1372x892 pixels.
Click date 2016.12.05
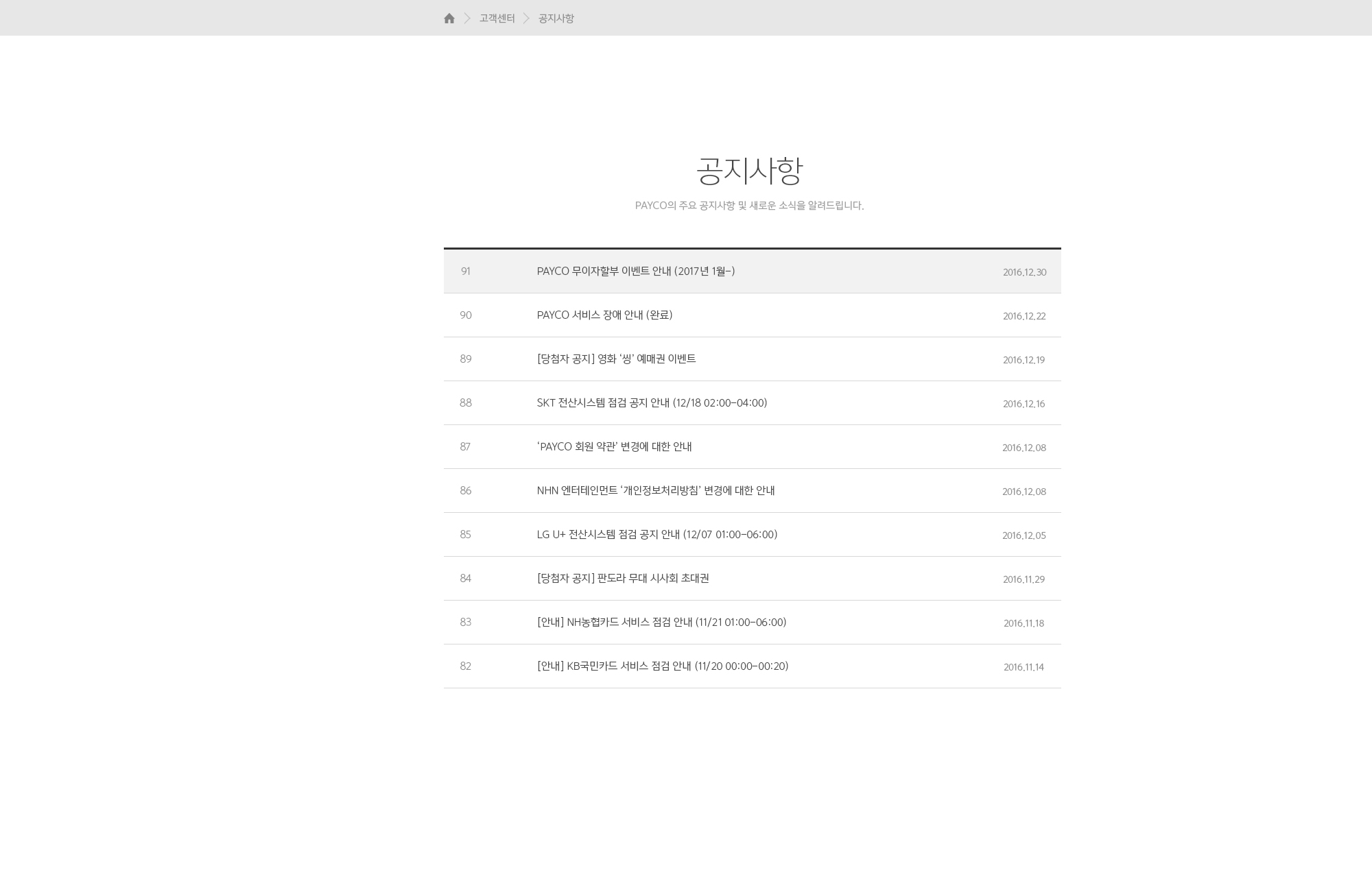[1024, 535]
